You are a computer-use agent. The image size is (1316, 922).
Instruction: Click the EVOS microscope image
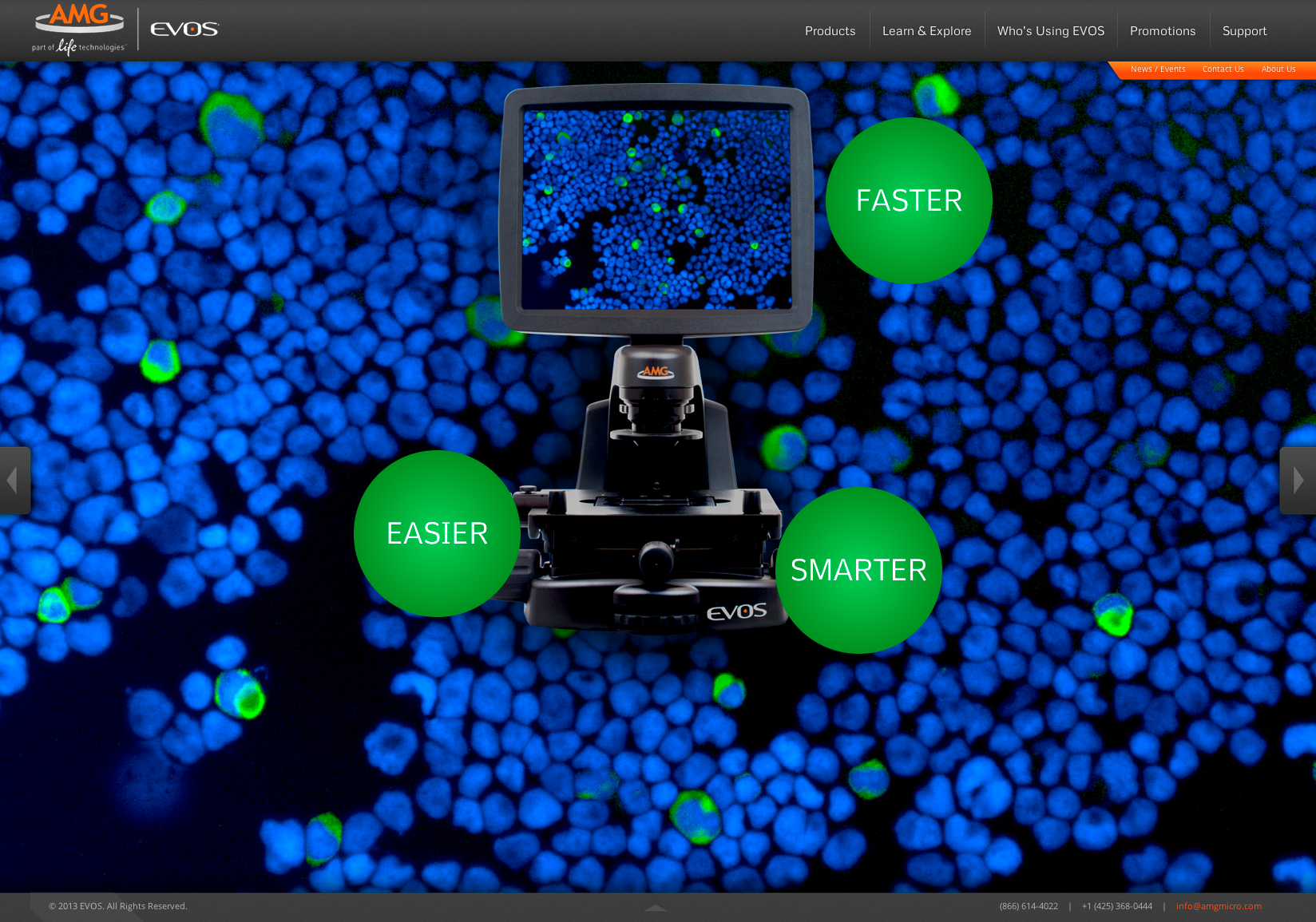point(655,359)
